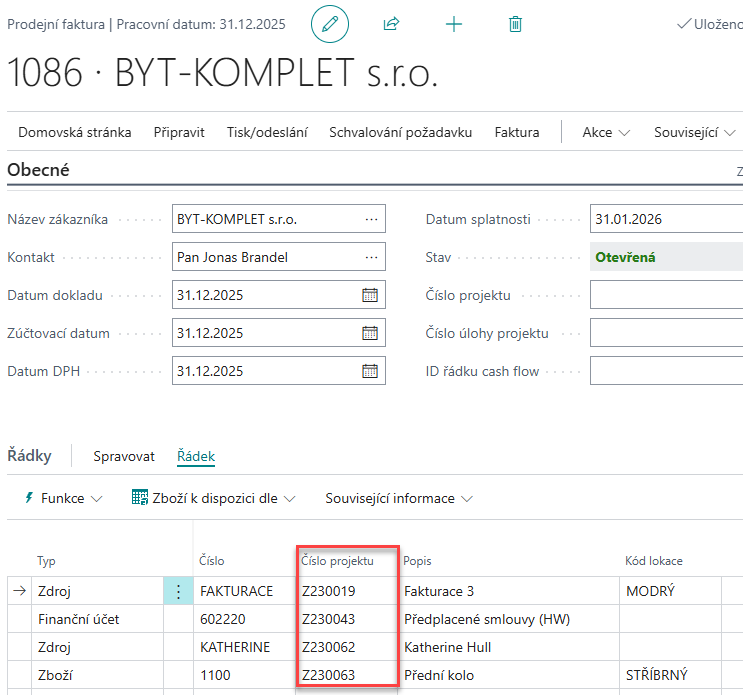Click three-dot row menu on FAKTURACE line
This screenshot has width=743, height=695.
click(178, 591)
